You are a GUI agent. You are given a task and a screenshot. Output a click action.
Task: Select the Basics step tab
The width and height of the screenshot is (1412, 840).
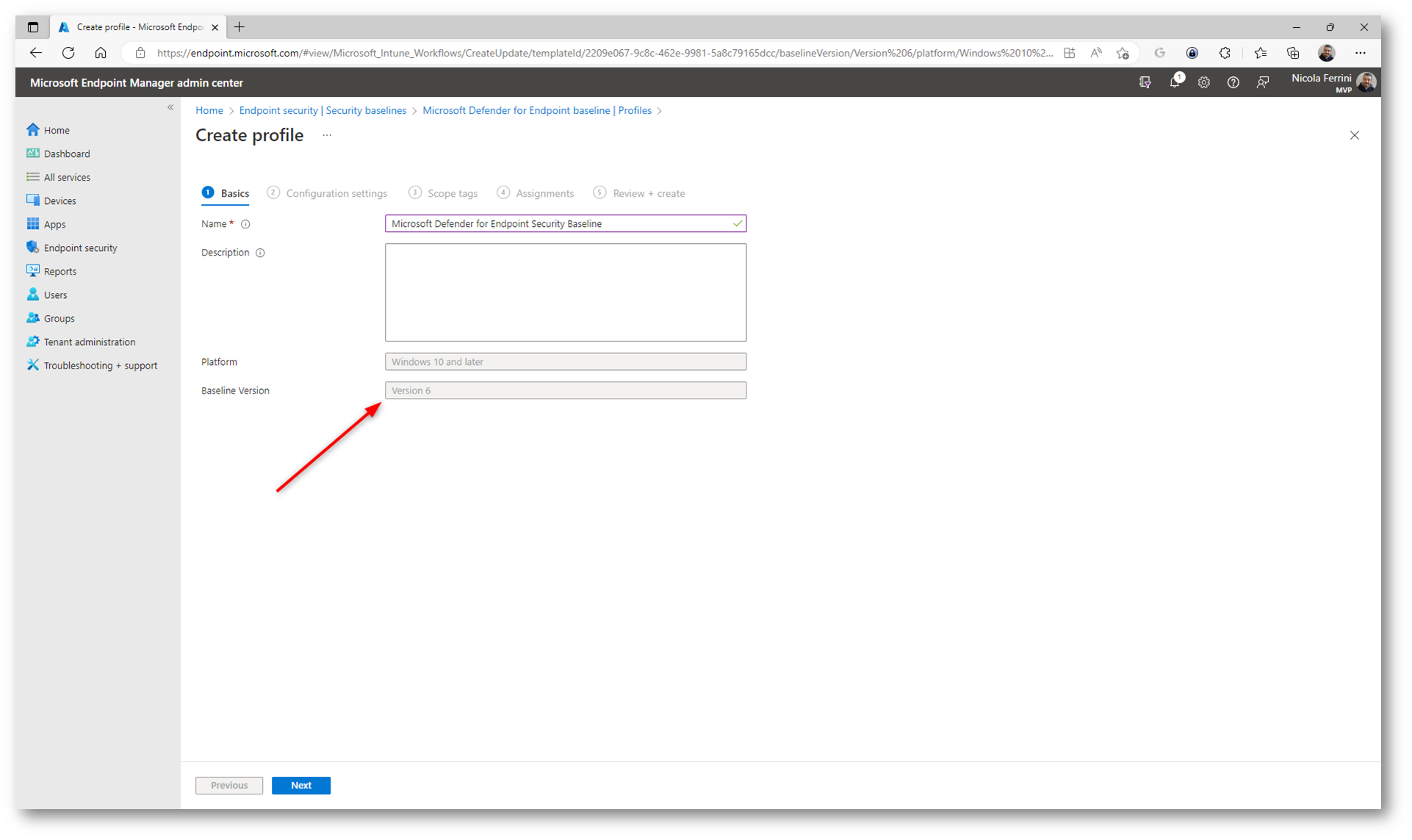(226, 193)
